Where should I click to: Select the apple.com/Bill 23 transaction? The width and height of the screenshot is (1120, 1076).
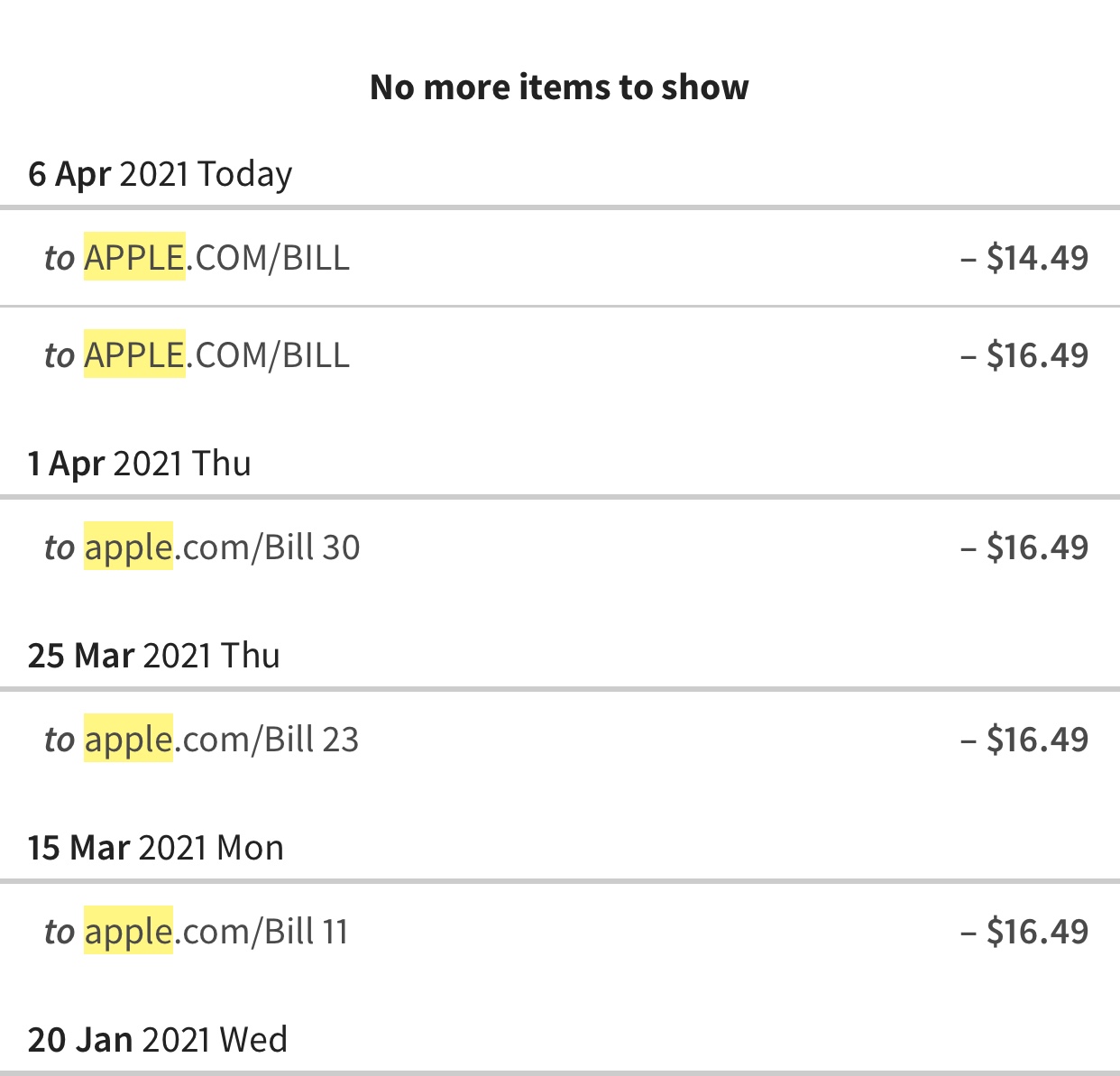click(x=559, y=739)
